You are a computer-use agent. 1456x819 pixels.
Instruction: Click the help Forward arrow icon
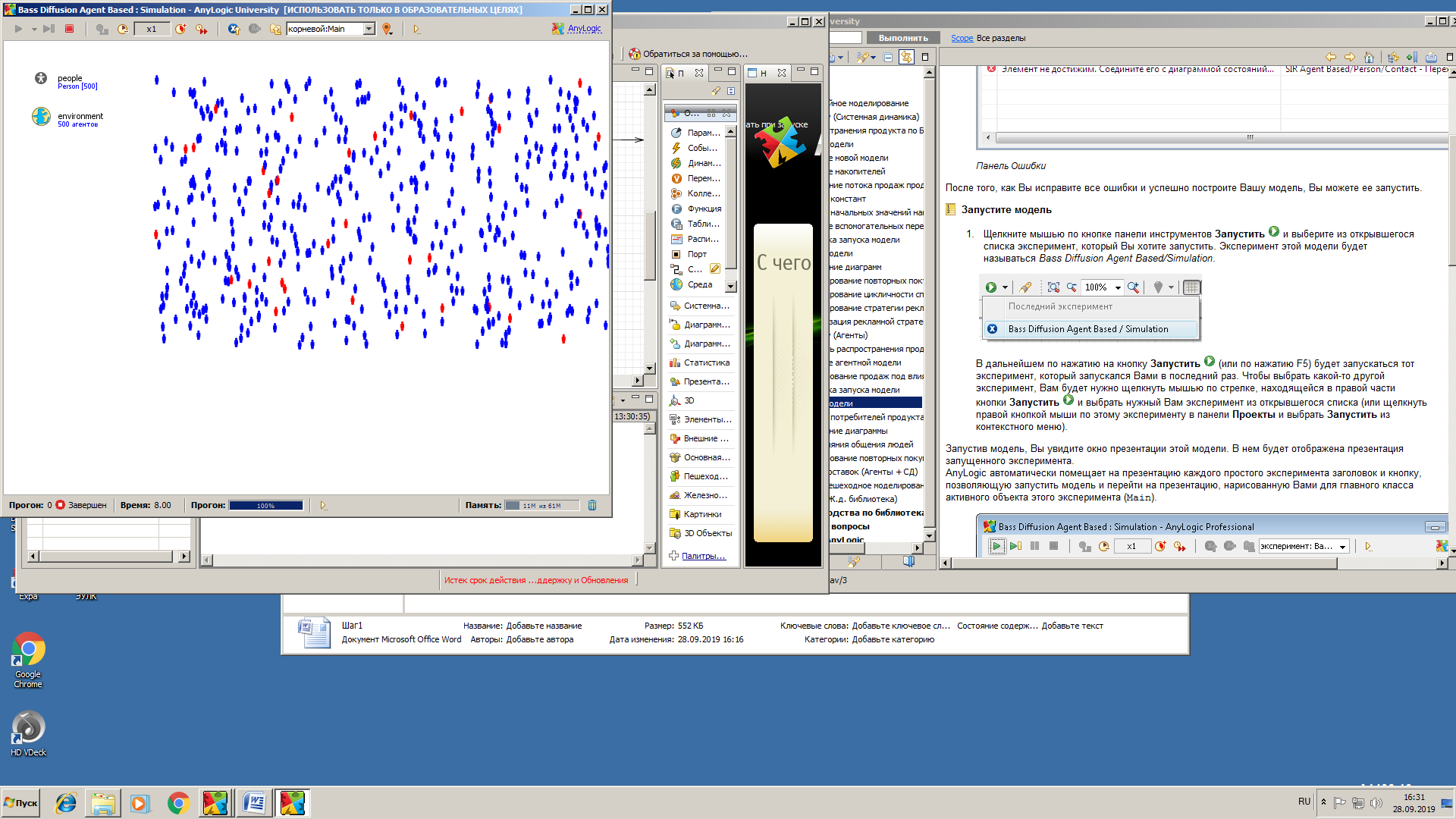tap(1350, 57)
